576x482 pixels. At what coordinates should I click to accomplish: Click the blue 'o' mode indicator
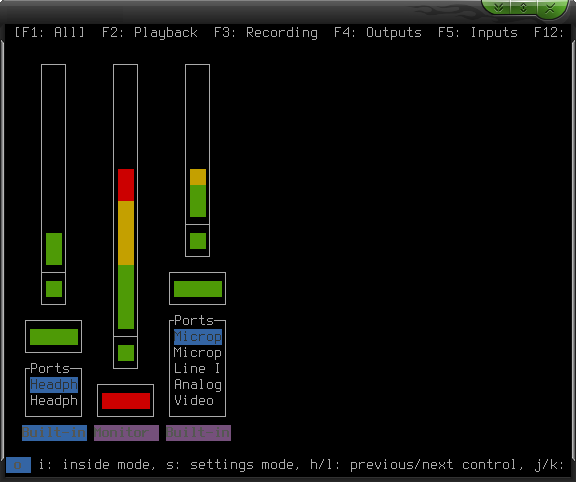point(18,465)
